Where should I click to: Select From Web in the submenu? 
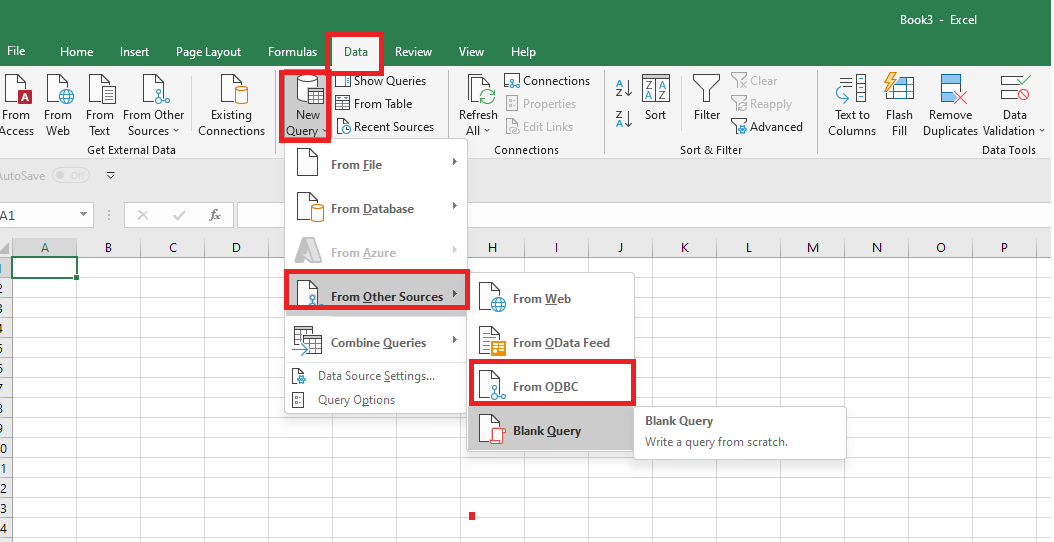coord(551,299)
